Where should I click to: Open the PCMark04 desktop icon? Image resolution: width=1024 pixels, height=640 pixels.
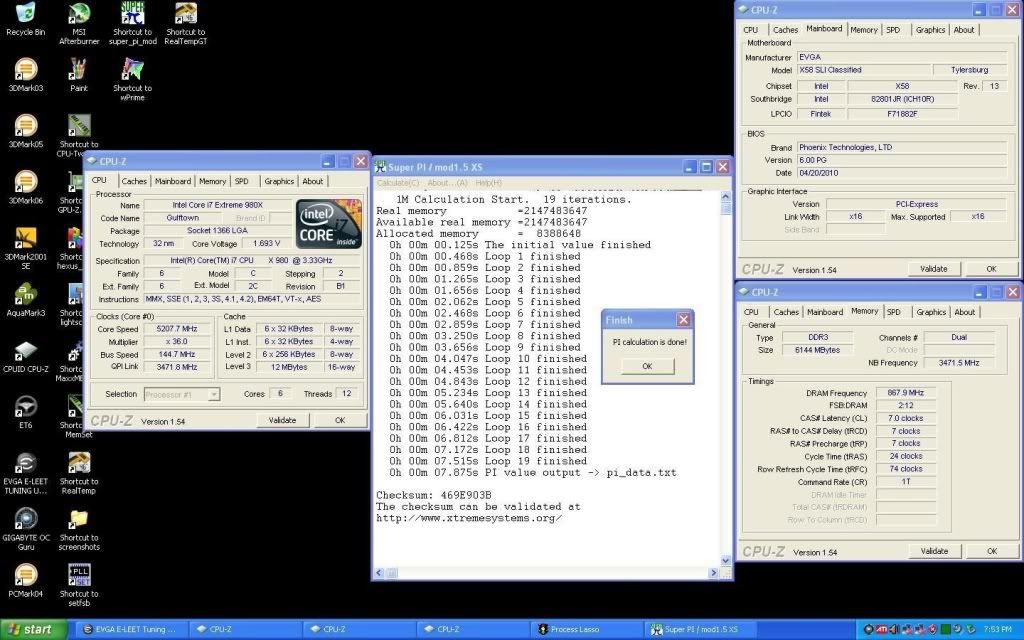tap(25, 574)
